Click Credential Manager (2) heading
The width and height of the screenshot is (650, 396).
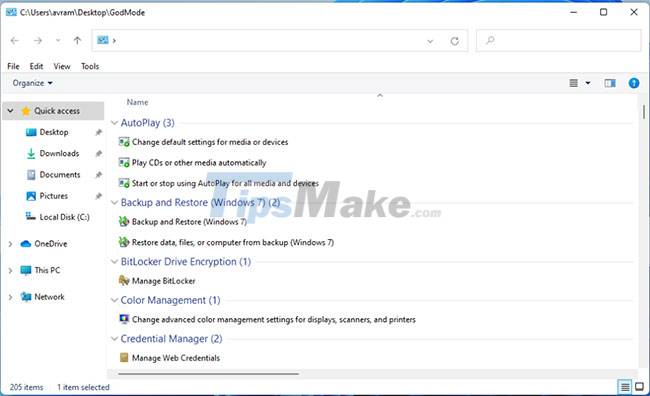click(x=171, y=339)
